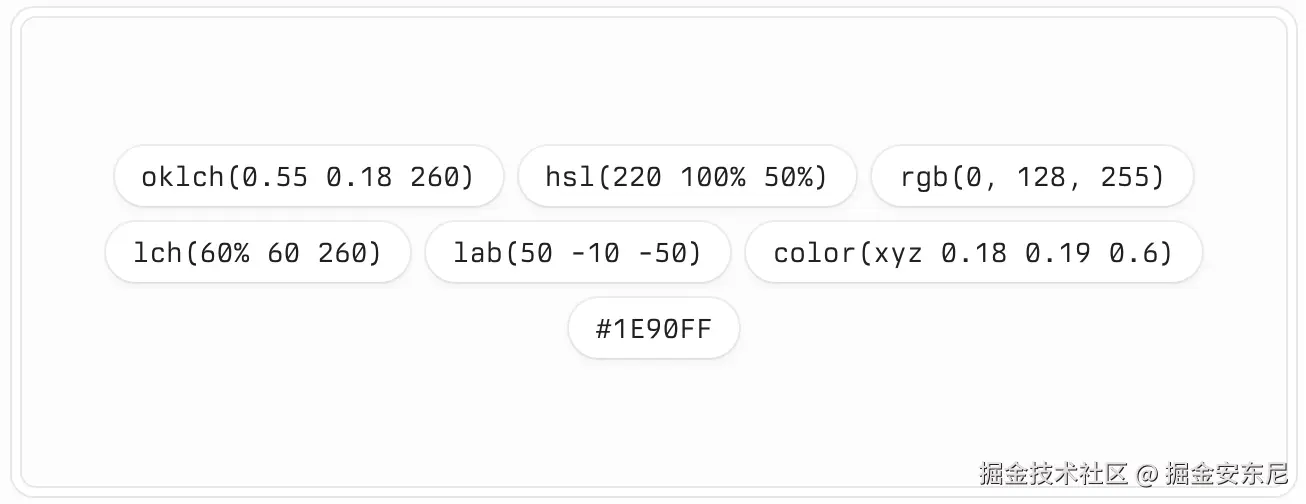This screenshot has height=504, width=1306.
Task: Pick the LCH percentage lightness tag
Action: pos(258,252)
